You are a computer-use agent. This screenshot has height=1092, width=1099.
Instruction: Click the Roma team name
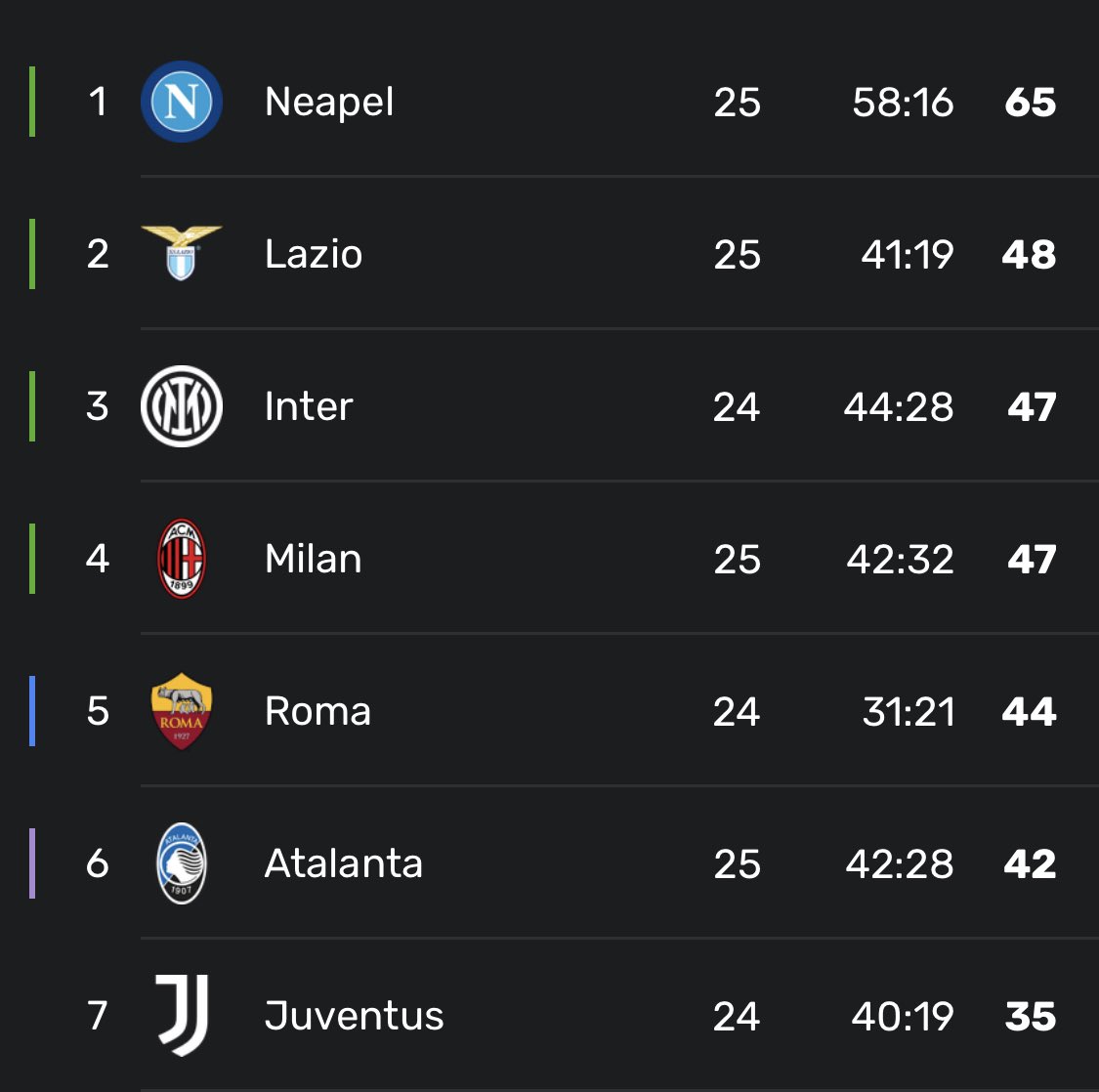pyautogui.click(x=317, y=711)
